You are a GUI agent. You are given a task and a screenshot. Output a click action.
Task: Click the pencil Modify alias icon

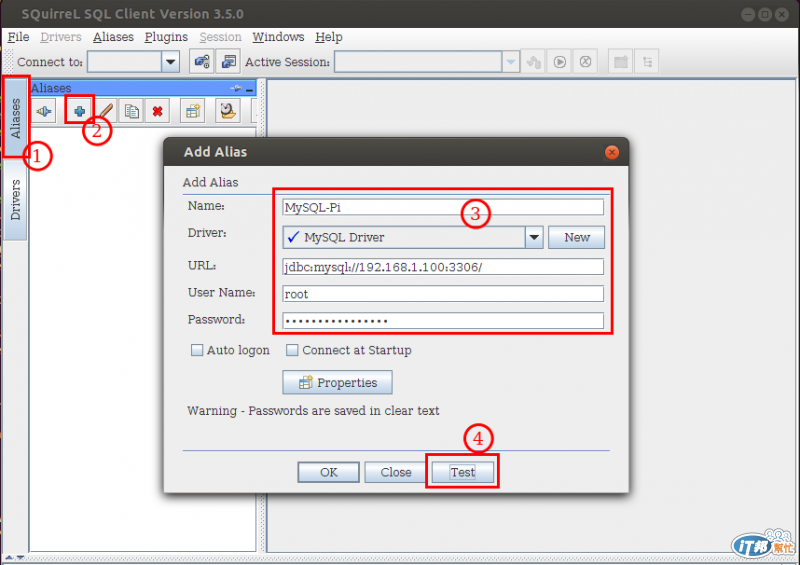(106, 111)
